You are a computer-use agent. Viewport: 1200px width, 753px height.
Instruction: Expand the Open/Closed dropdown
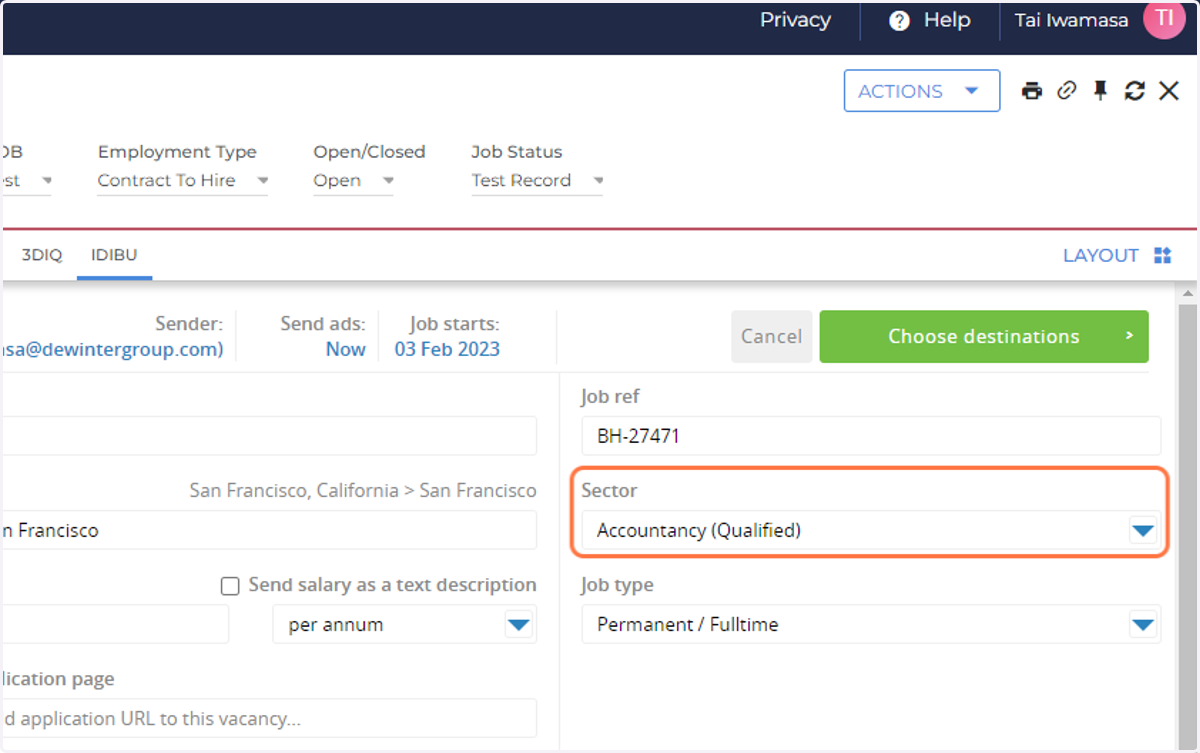click(353, 181)
